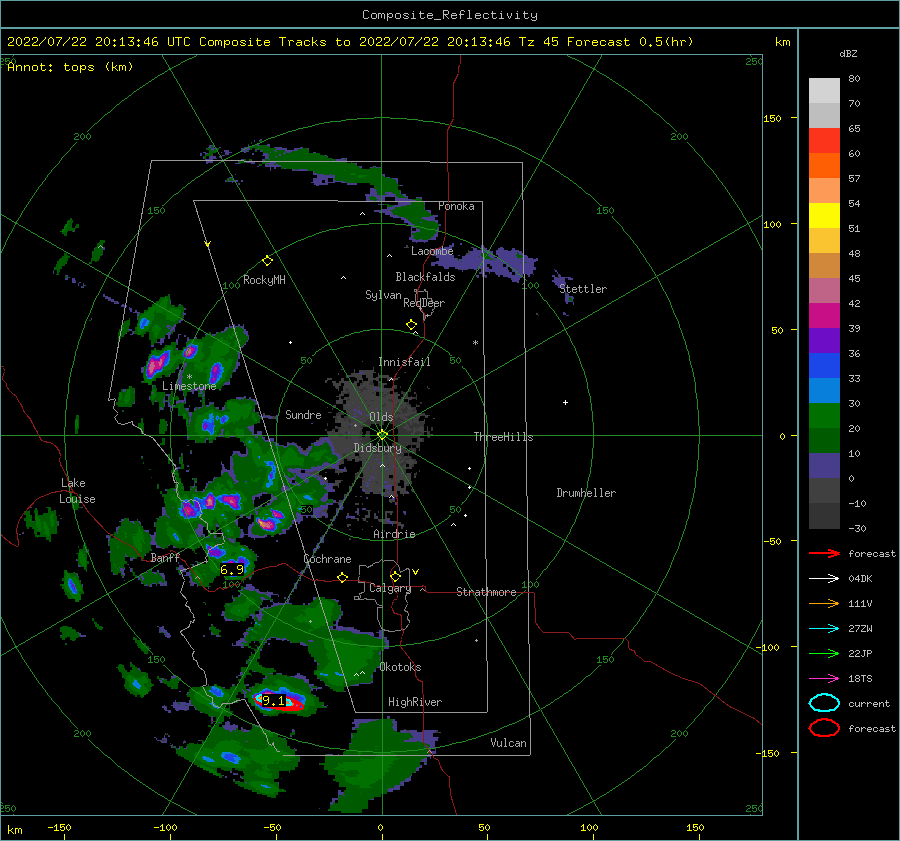Click the Sylvan label
Image resolution: width=900 pixels, height=841 pixels.
[x=383, y=295]
